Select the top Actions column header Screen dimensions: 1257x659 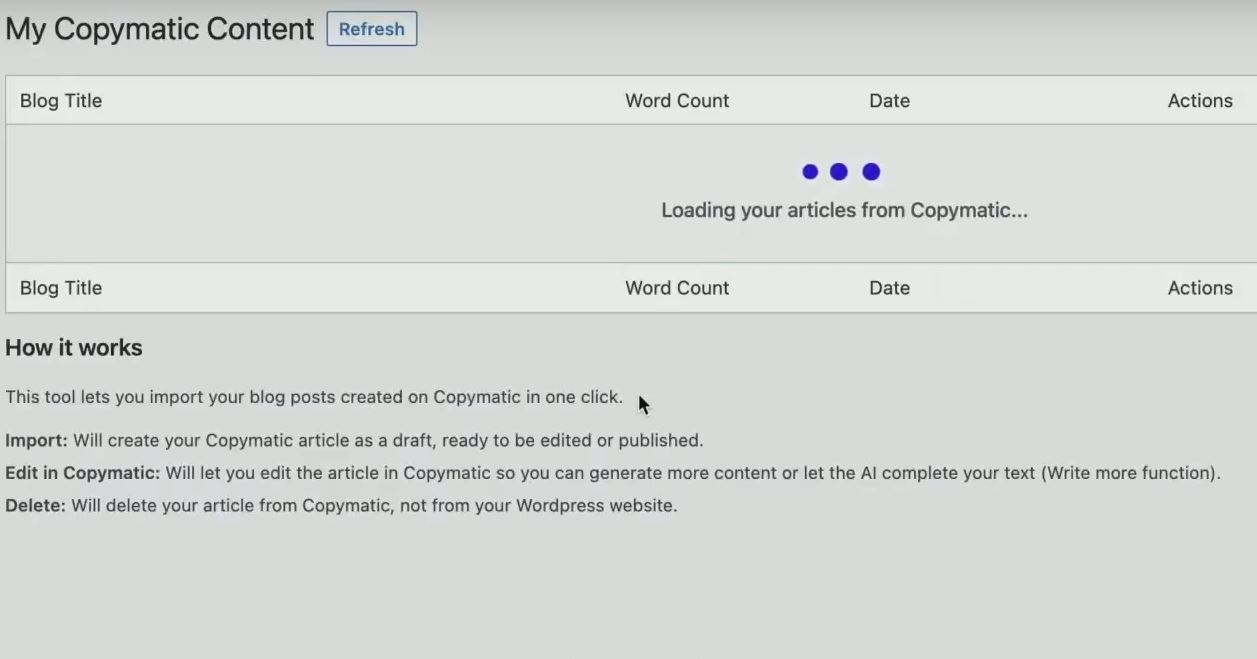click(x=1200, y=101)
